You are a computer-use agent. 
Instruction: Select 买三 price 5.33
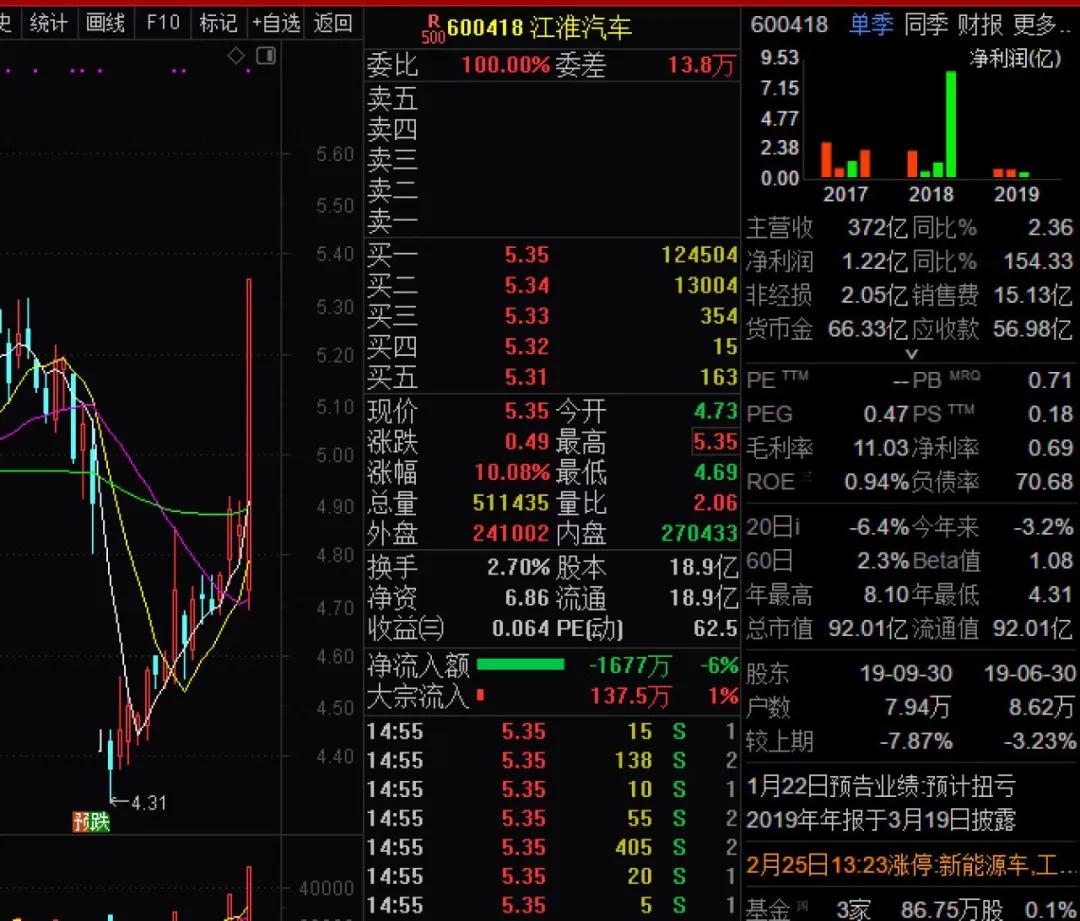(x=527, y=315)
